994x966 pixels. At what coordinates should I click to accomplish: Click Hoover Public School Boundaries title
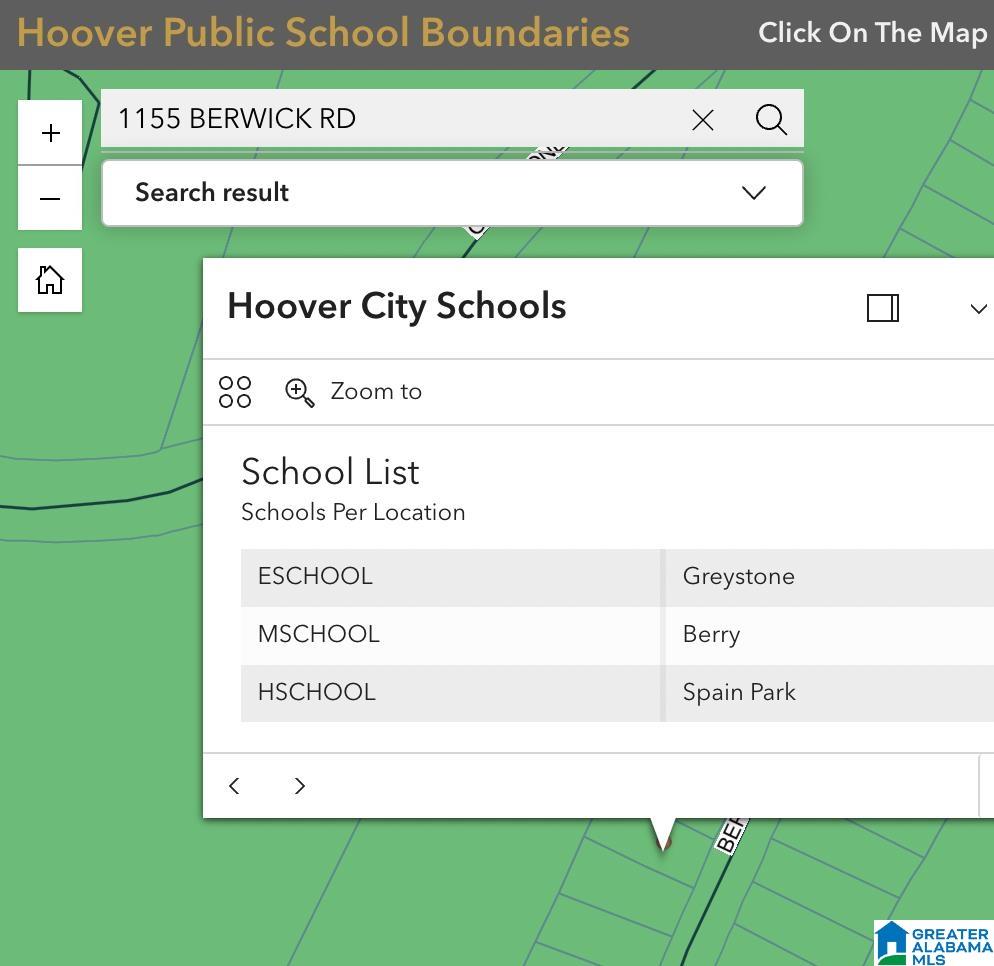[x=323, y=32]
